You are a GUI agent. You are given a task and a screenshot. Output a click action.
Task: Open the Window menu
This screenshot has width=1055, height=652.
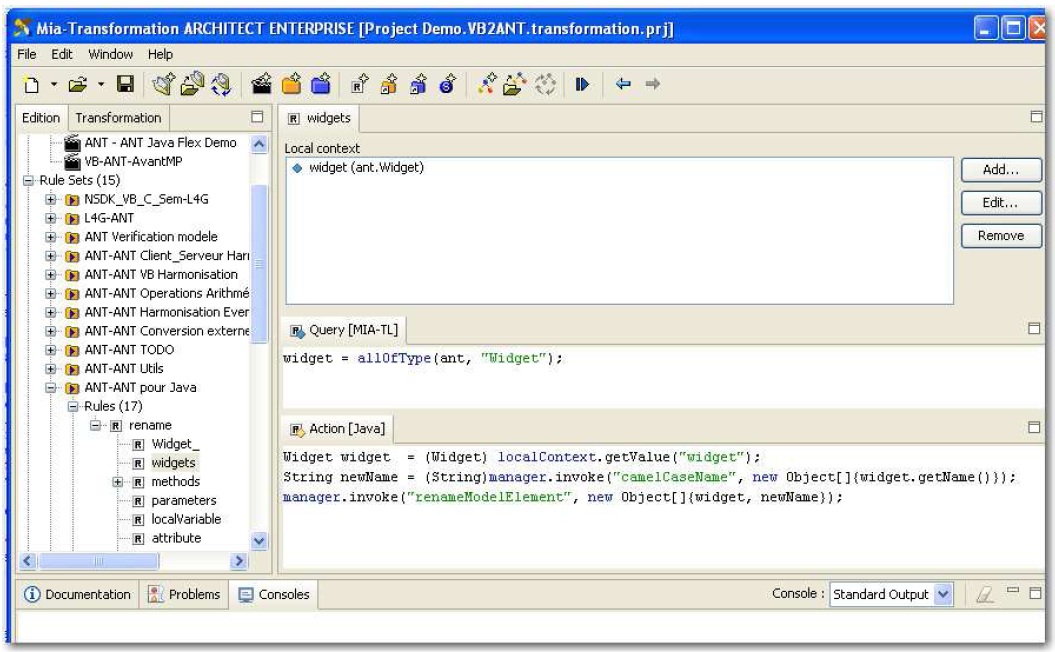110,54
